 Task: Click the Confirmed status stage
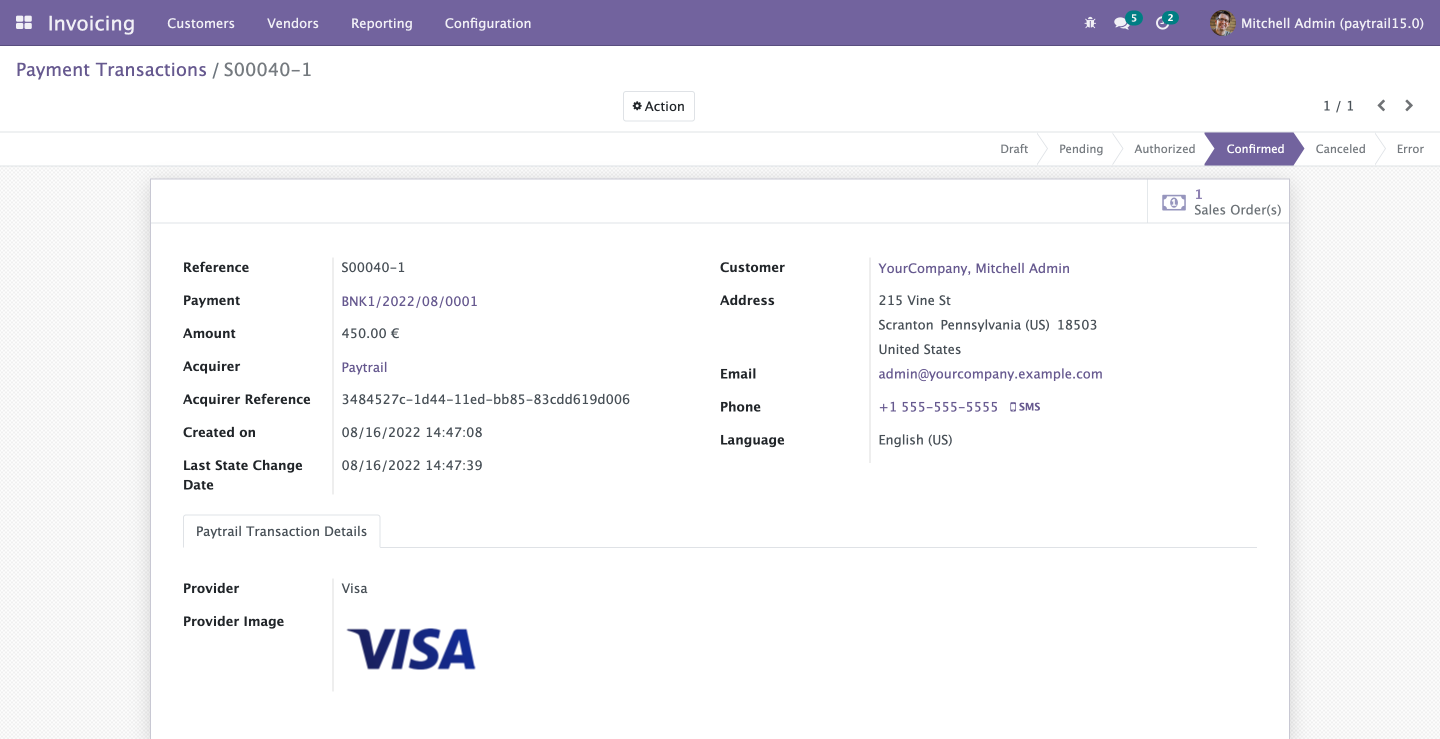tap(1255, 149)
